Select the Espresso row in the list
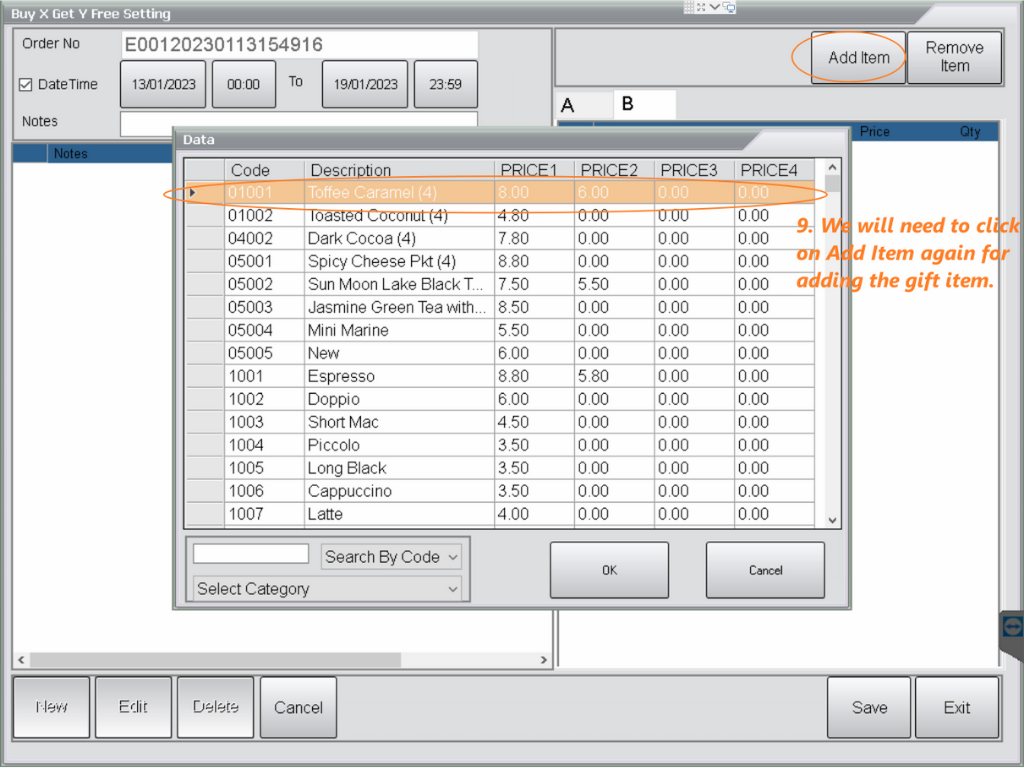 click(341, 376)
